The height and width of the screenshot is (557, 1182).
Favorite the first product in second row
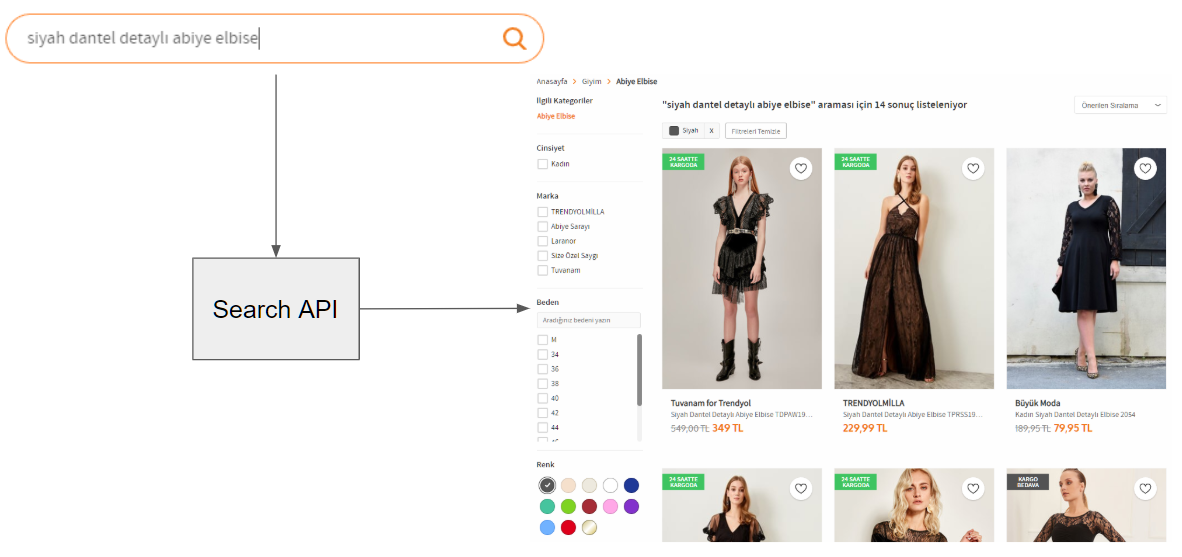pyautogui.click(x=801, y=489)
